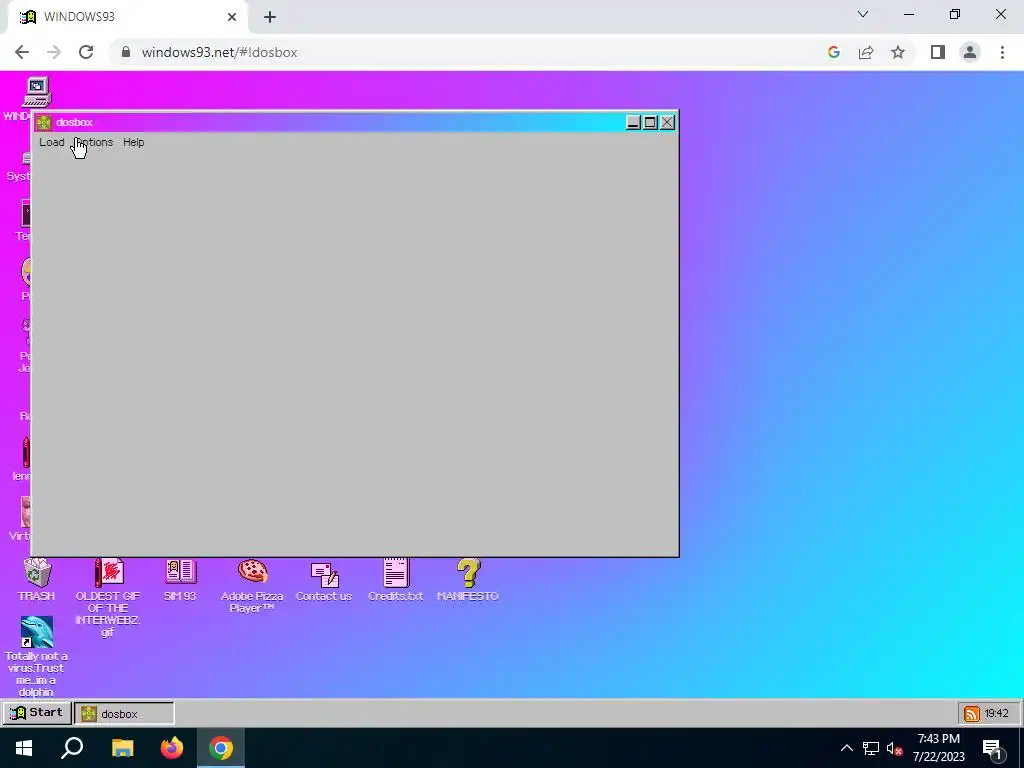Image resolution: width=1024 pixels, height=768 pixels.
Task: Click the muted volume tray icon
Action: click(x=894, y=748)
